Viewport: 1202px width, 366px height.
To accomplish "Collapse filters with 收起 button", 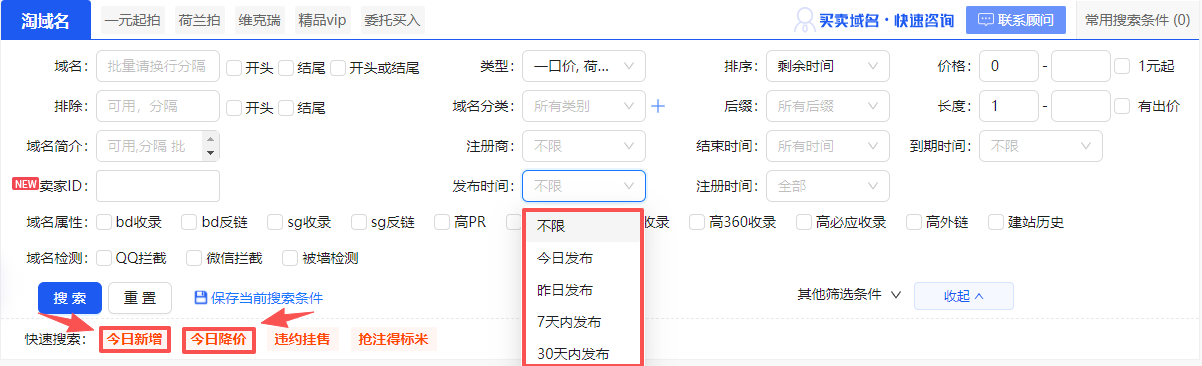I will 964,296.
